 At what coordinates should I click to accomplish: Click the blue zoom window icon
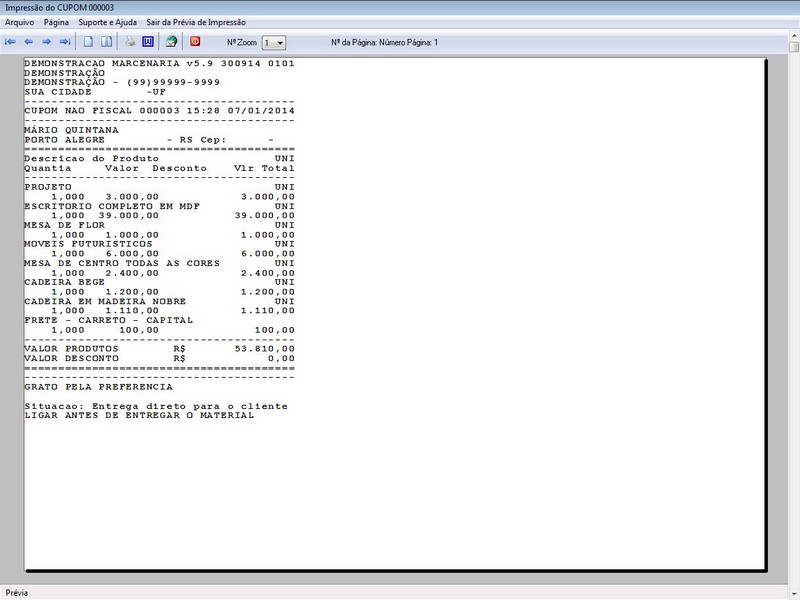(x=148, y=42)
